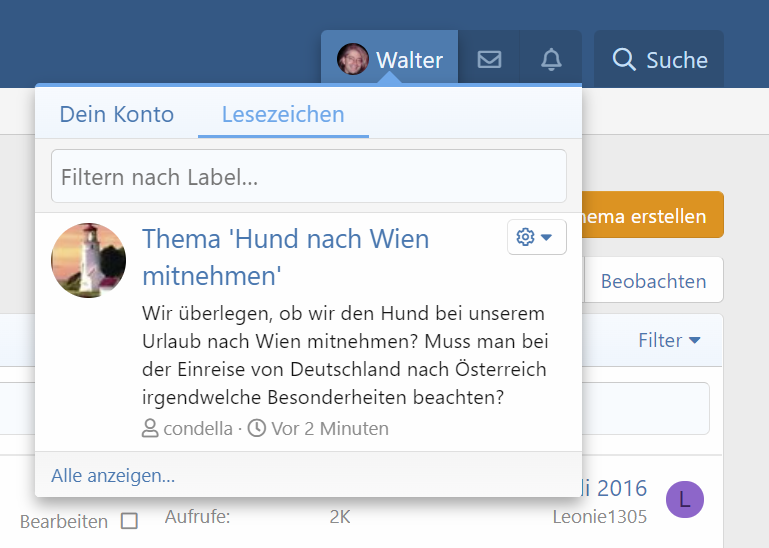Click the bookmark description text about Urlaub
The image size is (769, 548).
point(344,355)
